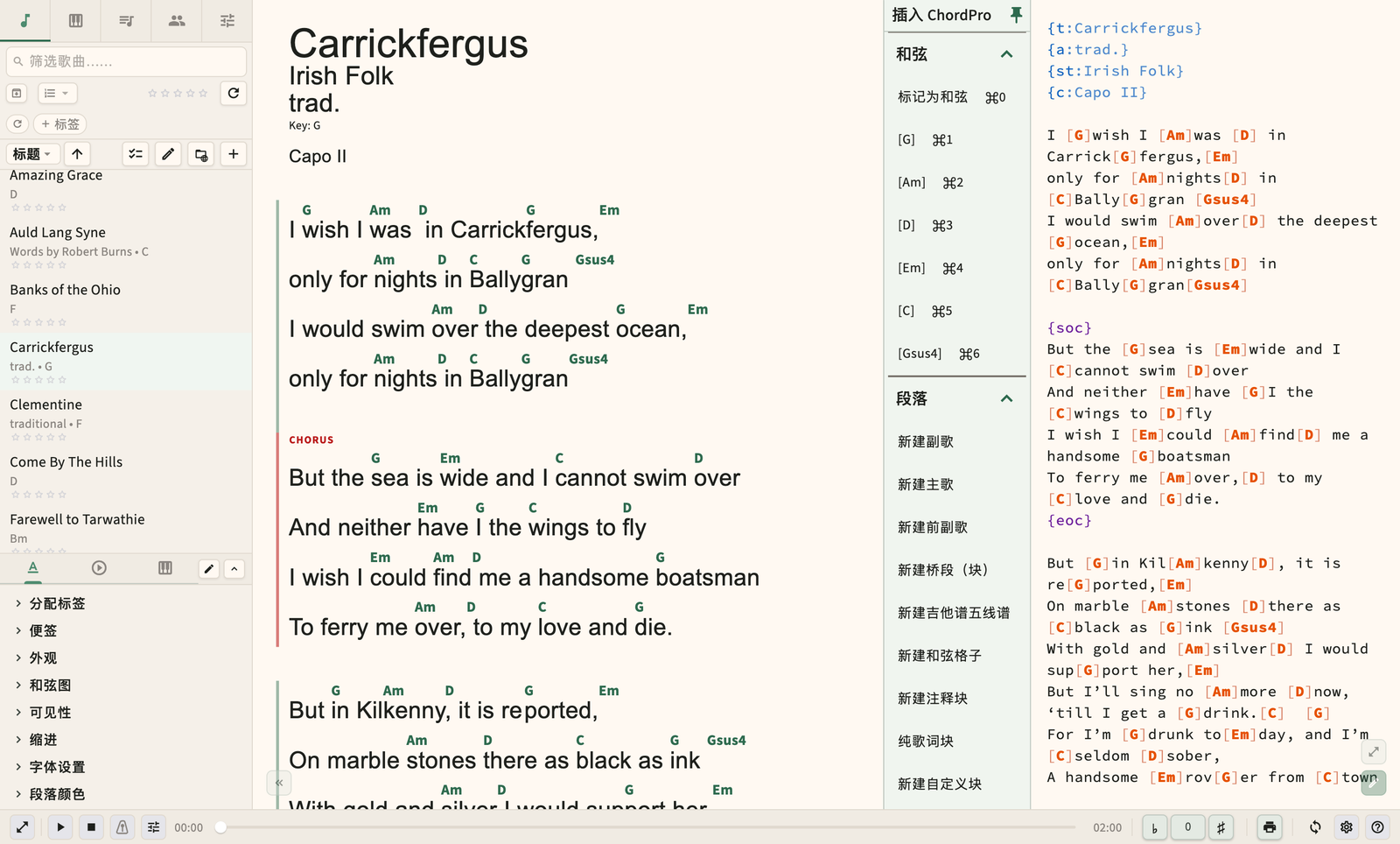Select the song 'Clementine' in the list
Screen dimensions: 1400x844
[126, 418]
